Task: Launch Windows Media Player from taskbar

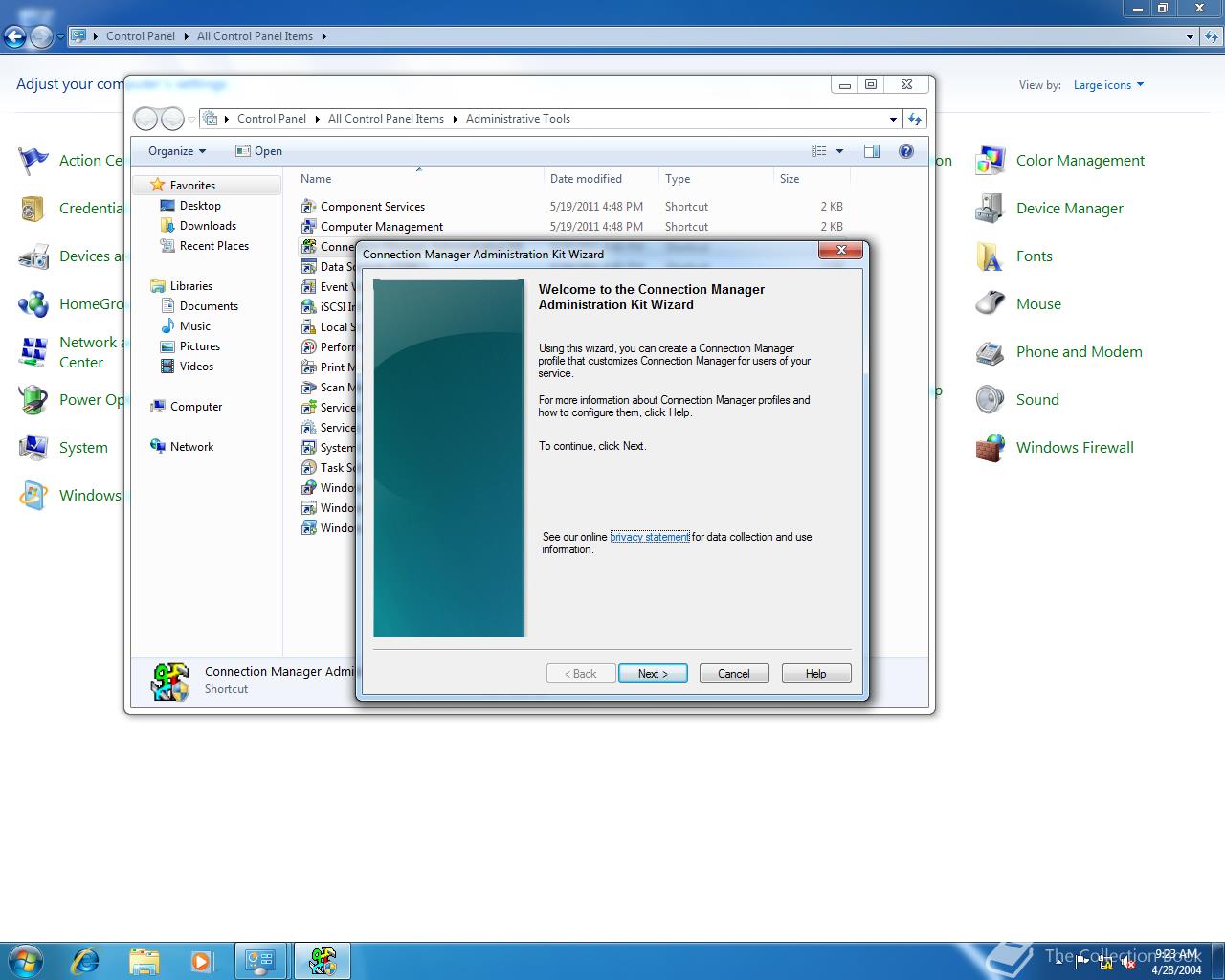Action: click(x=202, y=961)
